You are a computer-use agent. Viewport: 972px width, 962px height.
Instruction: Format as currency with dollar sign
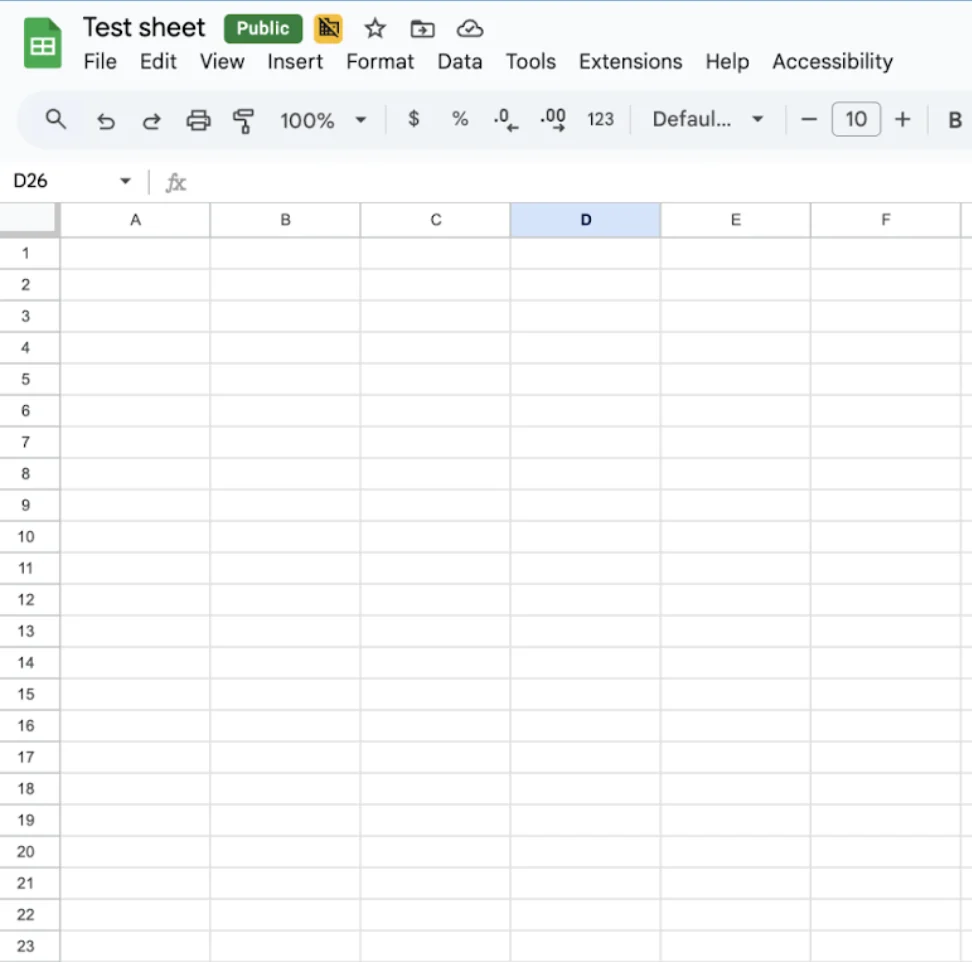[414, 120]
